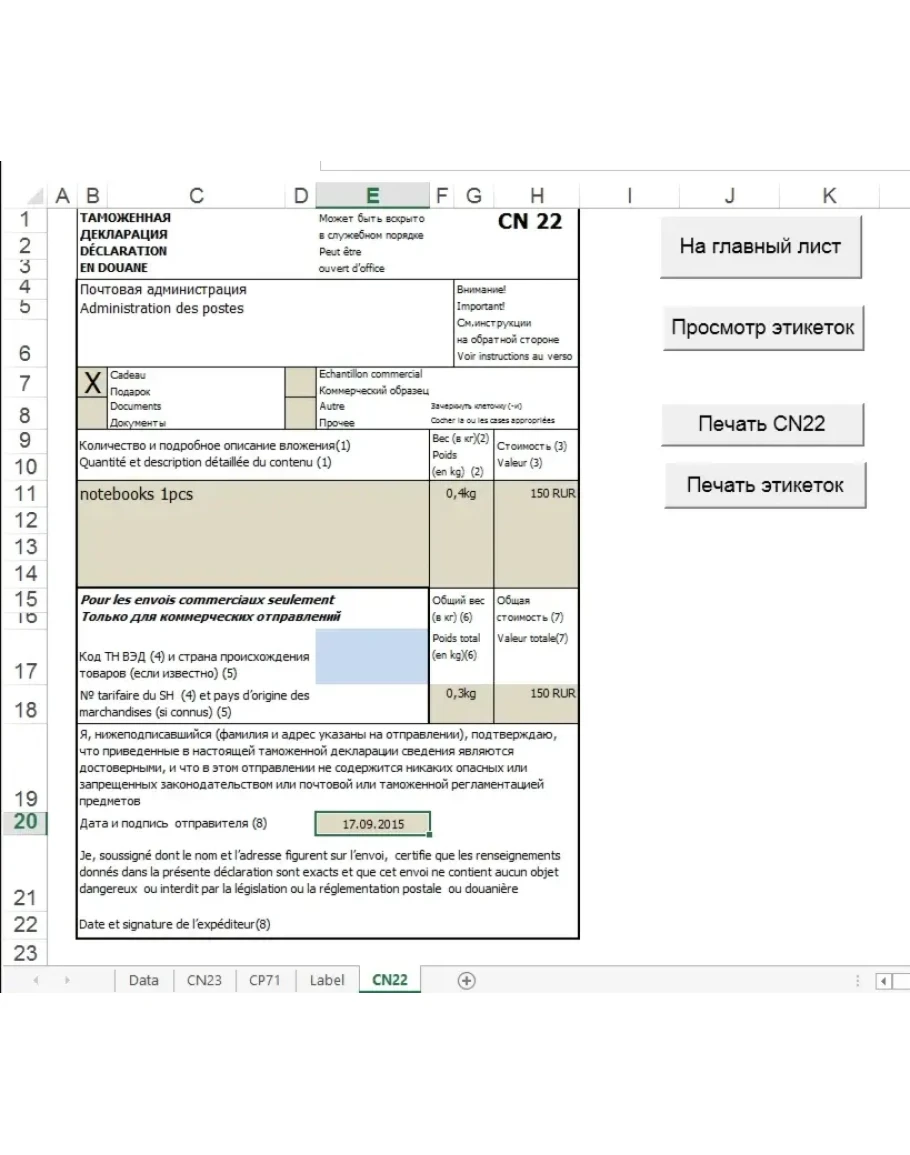The image size is (910, 1155).
Task: Switch to the Data sheet tab
Action: [143, 981]
